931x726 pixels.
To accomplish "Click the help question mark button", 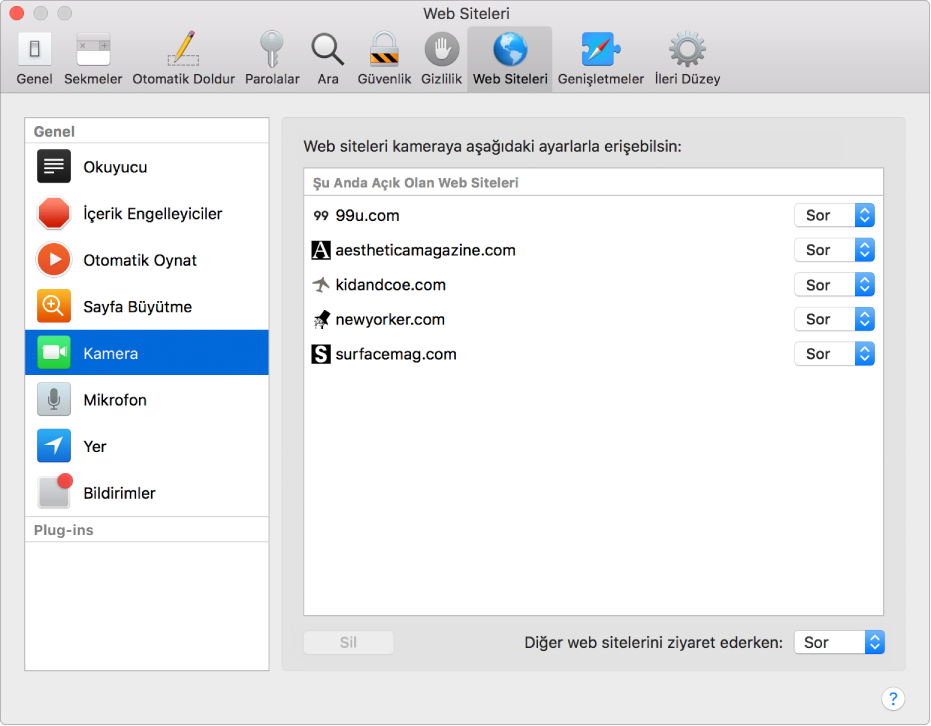I will 892,699.
